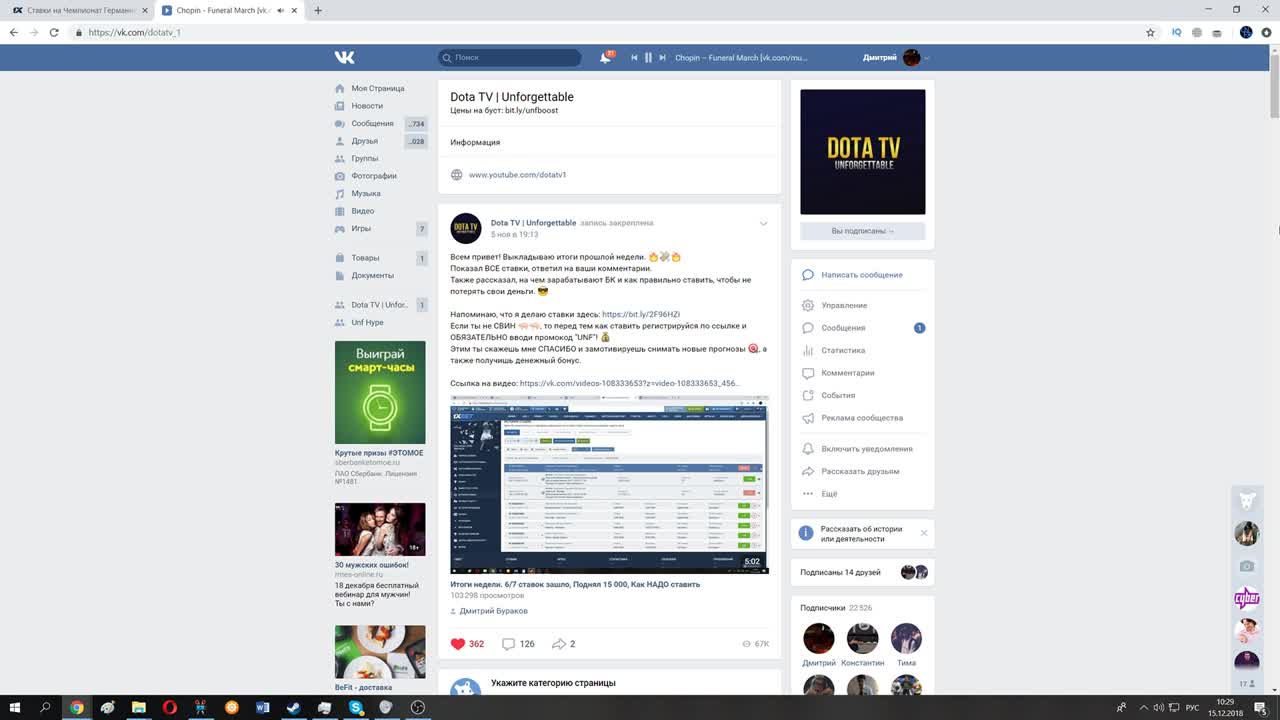
Task: Skip to previous track in header player
Action: 634,58
